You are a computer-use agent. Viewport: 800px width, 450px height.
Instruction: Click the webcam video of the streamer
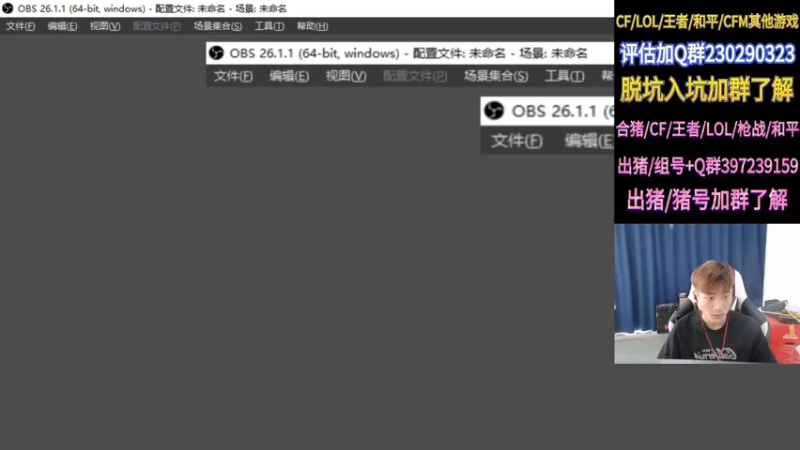point(707,294)
